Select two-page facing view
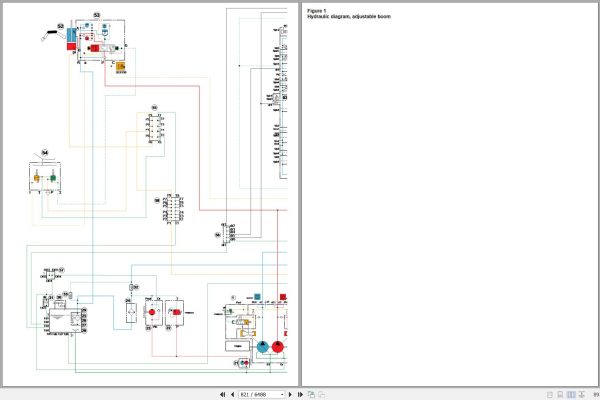The width and height of the screenshot is (600, 400). tap(571, 394)
